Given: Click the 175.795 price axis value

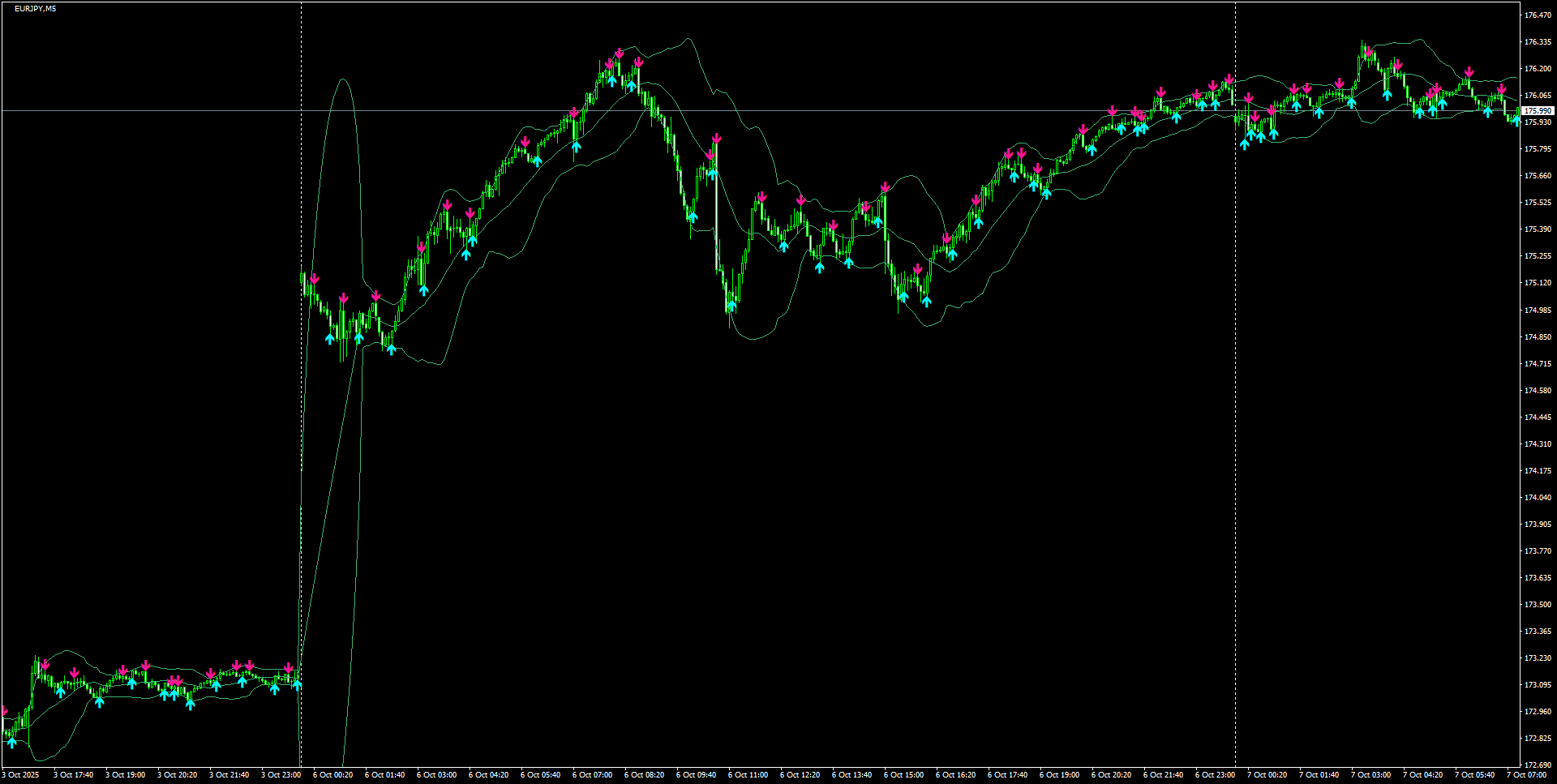Looking at the screenshot, I should (x=1538, y=149).
